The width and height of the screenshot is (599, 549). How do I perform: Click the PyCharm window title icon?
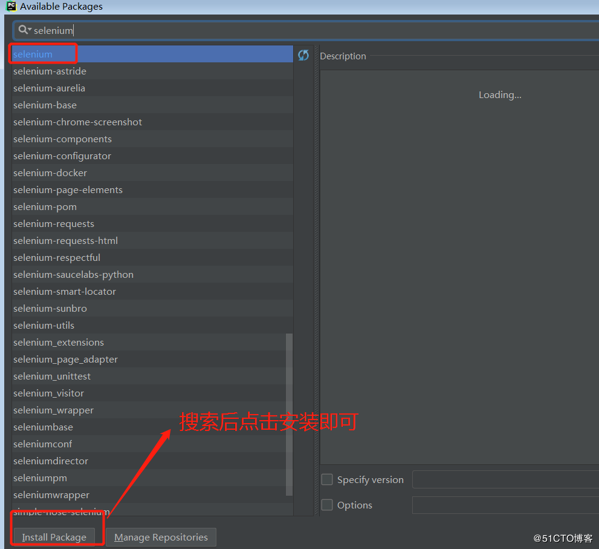pyautogui.click(x=11, y=6)
